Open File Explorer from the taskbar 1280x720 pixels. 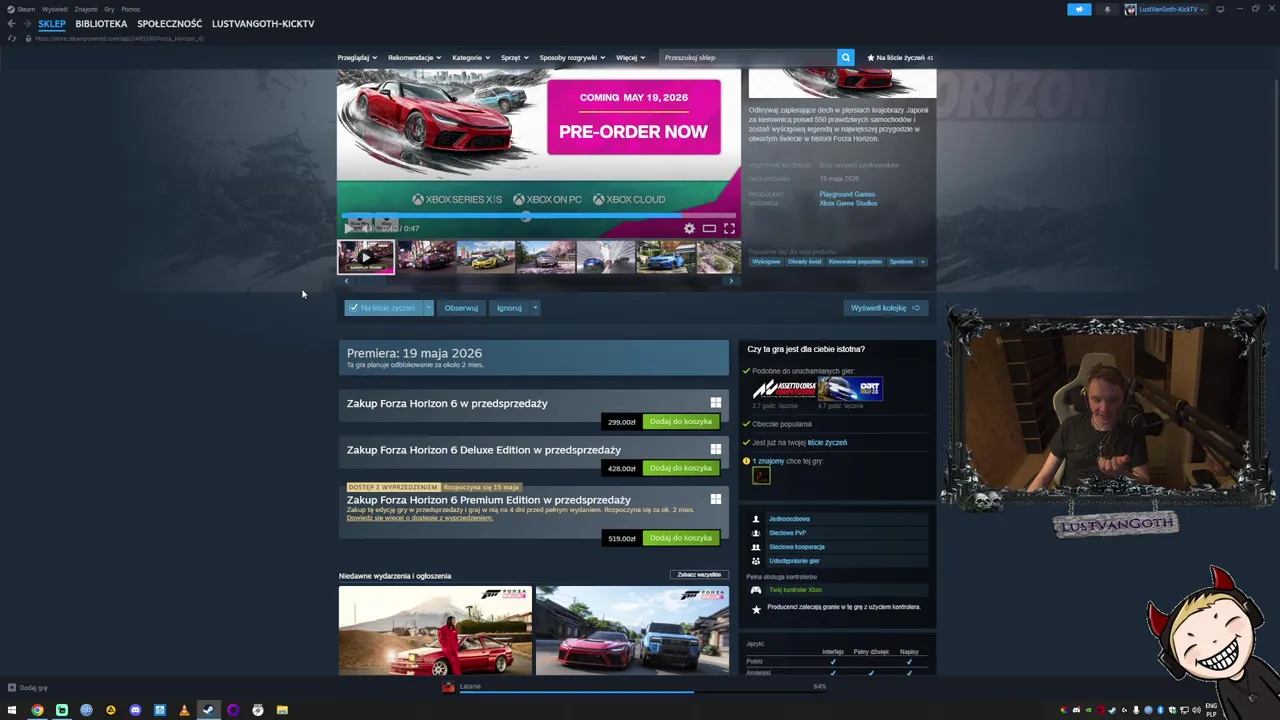[x=282, y=710]
